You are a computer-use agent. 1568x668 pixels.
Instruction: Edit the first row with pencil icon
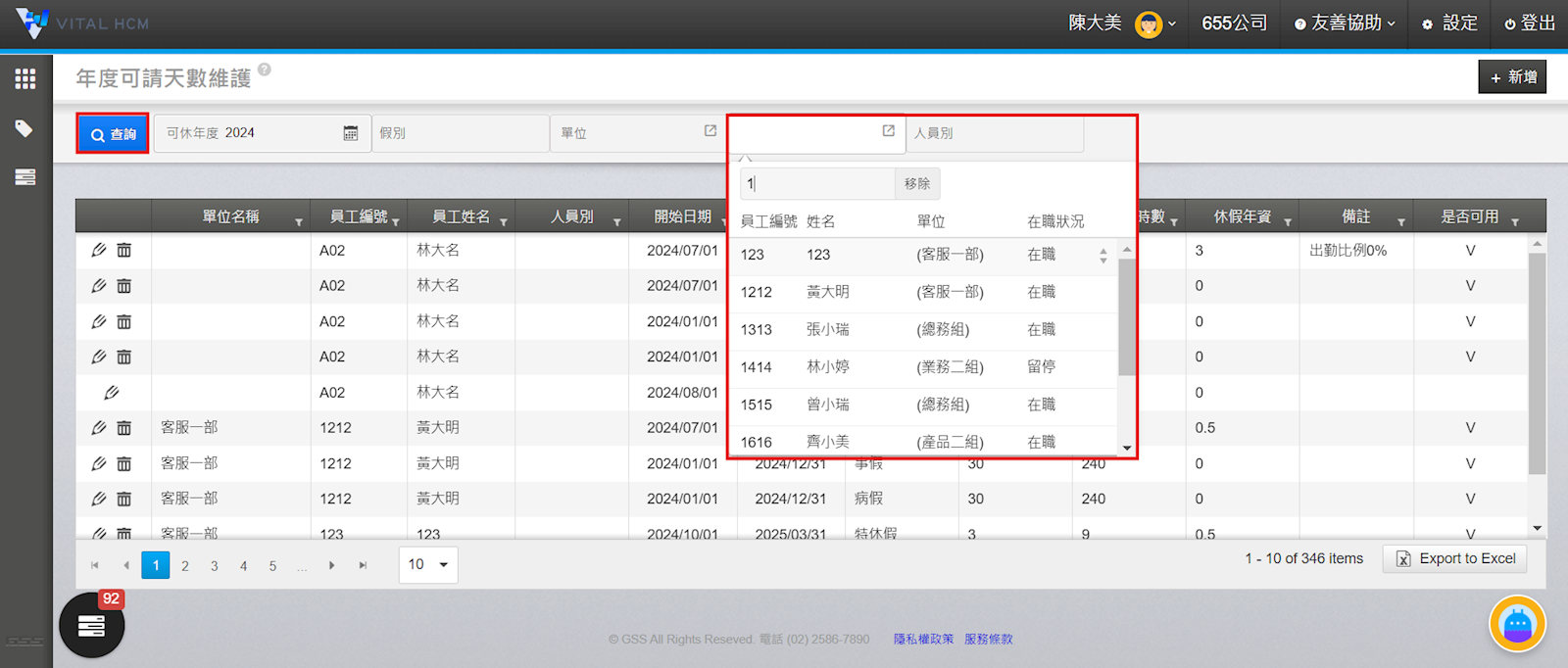(x=99, y=251)
